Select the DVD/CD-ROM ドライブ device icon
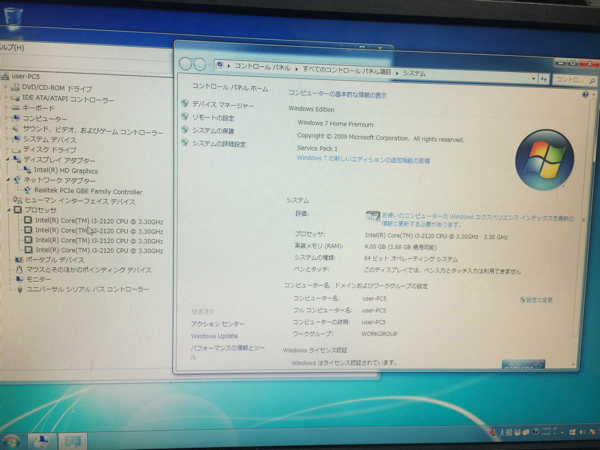Screen dimensions: 600x450 point(15,88)
